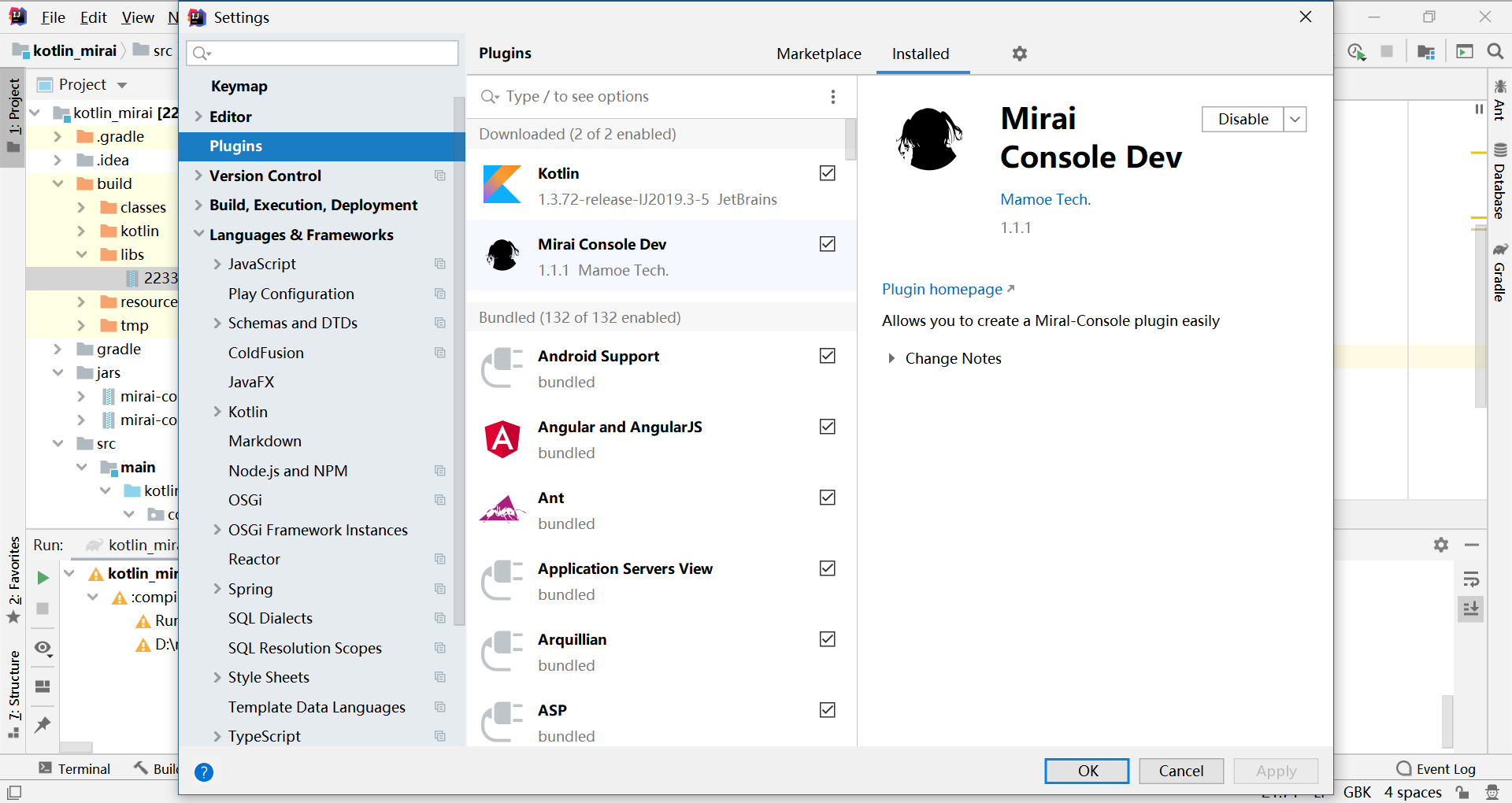The height and width of the screenshot is (803, 1512).
Task: Click the GBK encoding status item
Action: coord(1357,792)
